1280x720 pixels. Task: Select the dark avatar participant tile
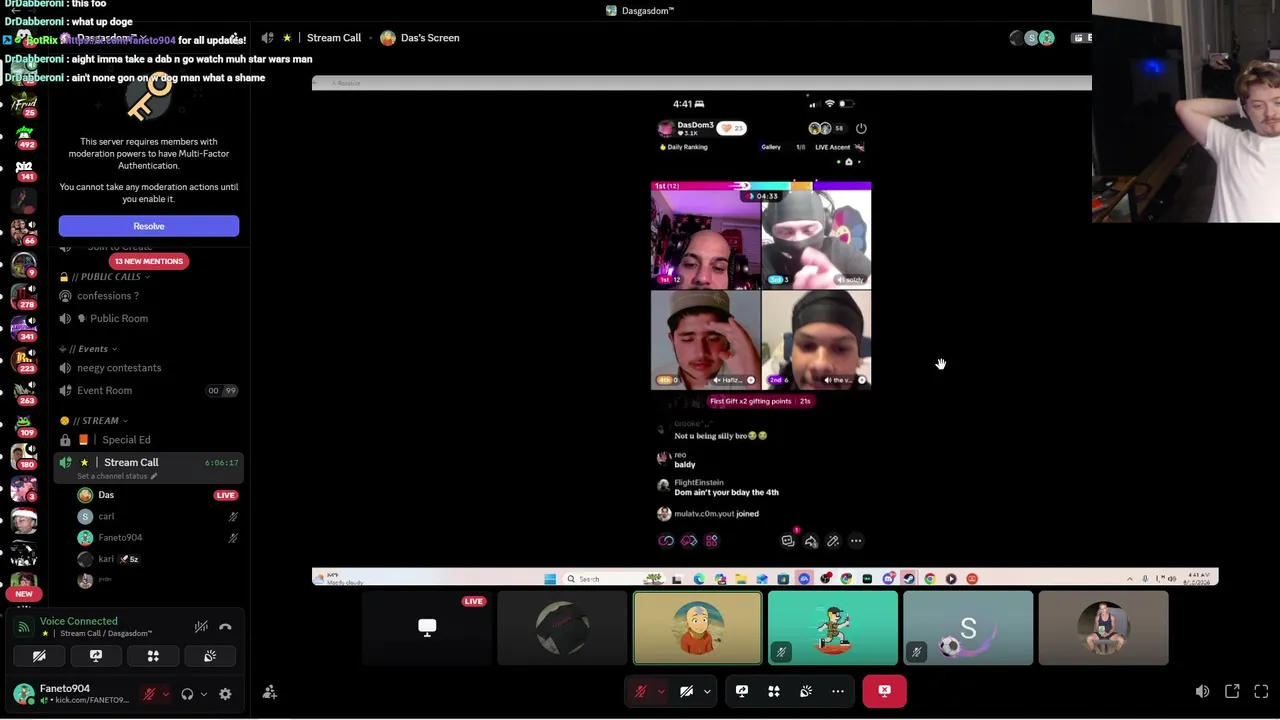562,628
